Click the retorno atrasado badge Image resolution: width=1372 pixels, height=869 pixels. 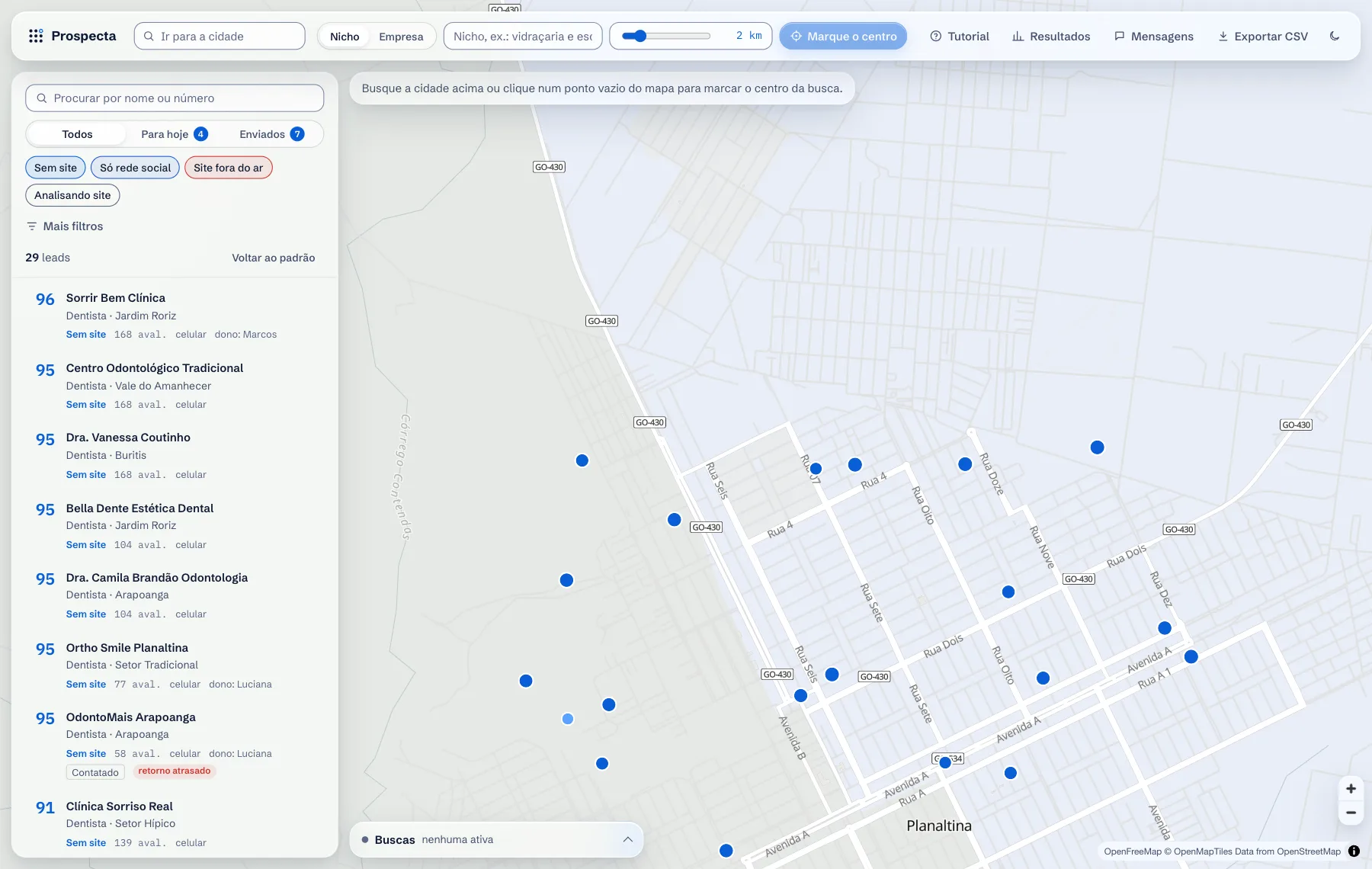click(175, 771)
